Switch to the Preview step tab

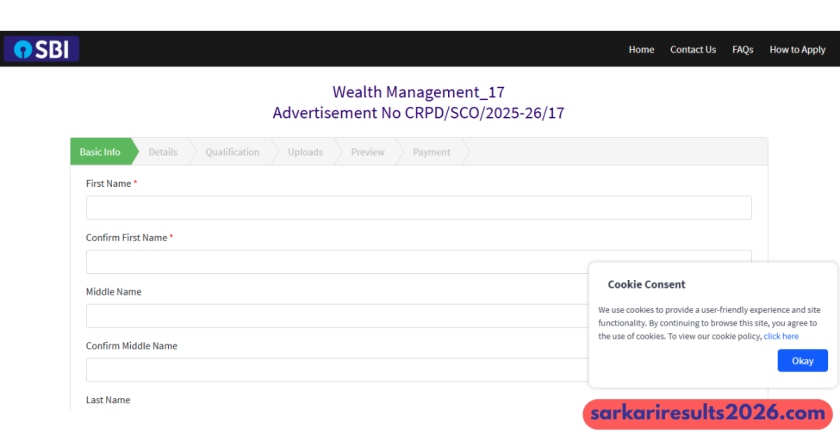pos(367,152)
